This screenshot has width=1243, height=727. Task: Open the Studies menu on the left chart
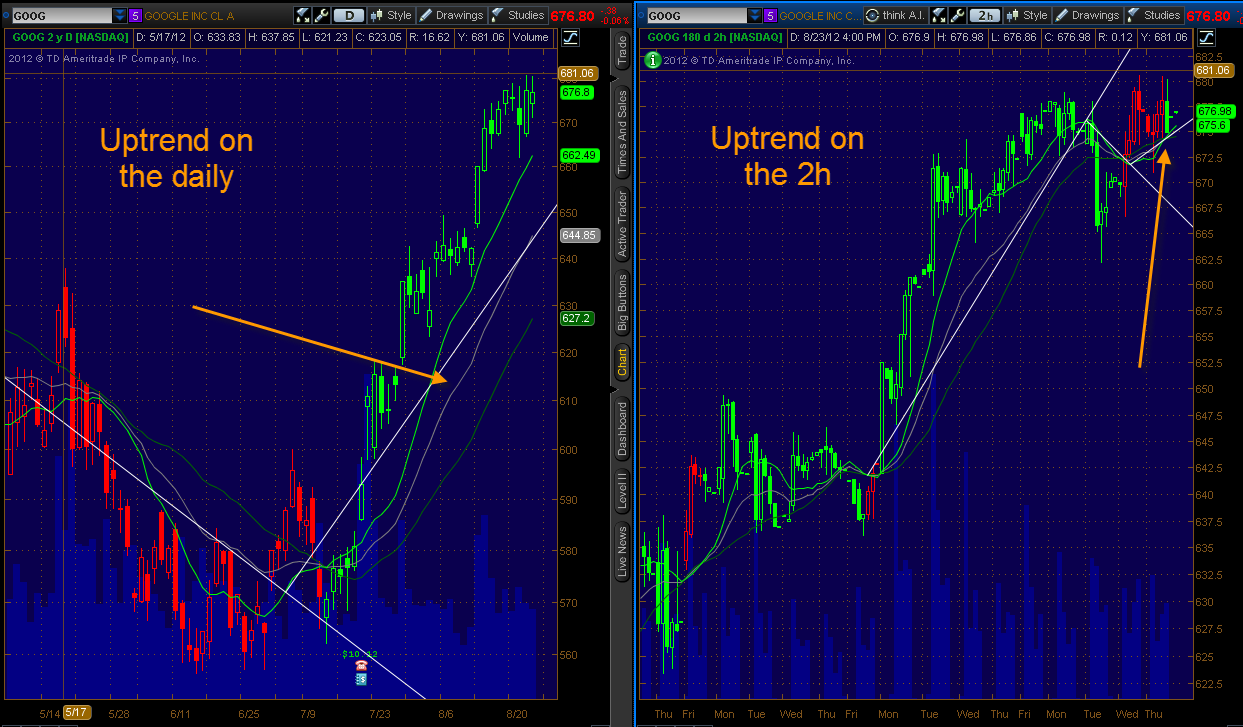(518, 16)
